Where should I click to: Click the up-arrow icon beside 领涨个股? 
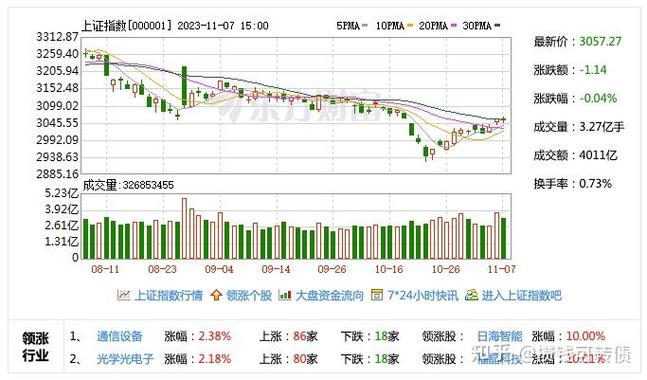coord(216,295)
